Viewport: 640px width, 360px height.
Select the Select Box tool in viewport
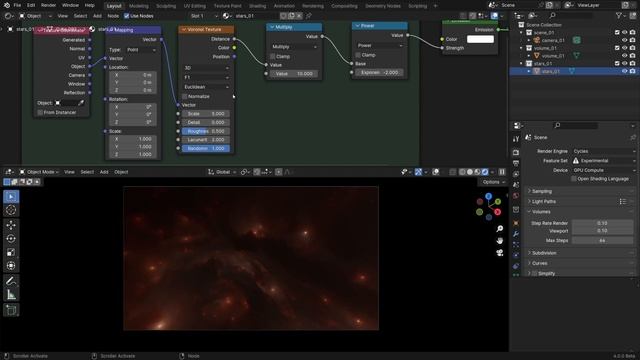(11, 197)
